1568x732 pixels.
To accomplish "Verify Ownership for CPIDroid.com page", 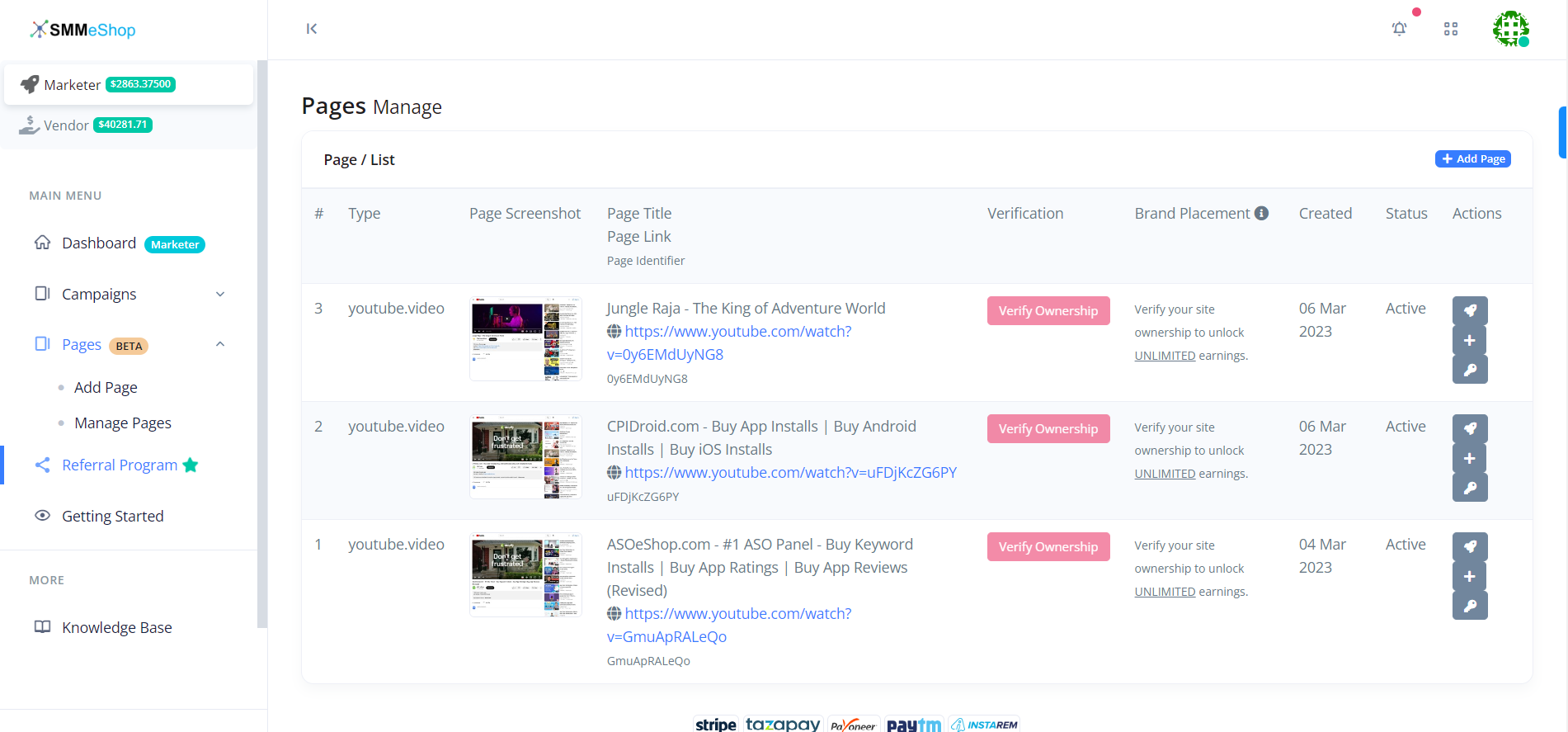I will click(x=1048, y=428).
